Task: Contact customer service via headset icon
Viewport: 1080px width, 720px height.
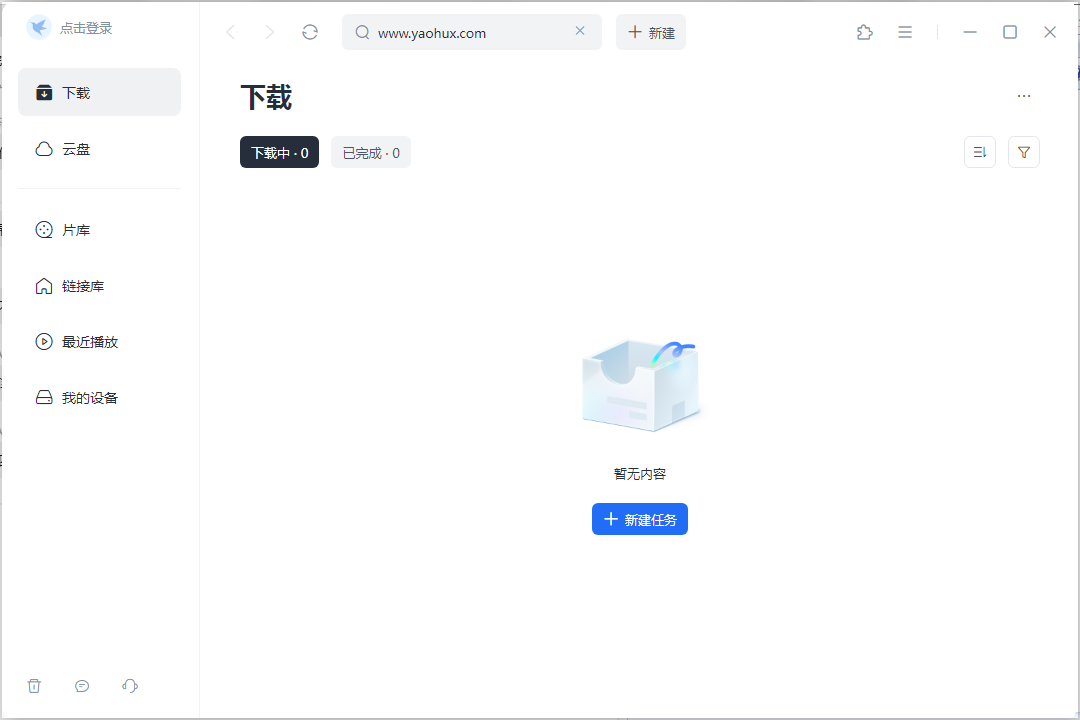Action: click(x=129, y=686)
